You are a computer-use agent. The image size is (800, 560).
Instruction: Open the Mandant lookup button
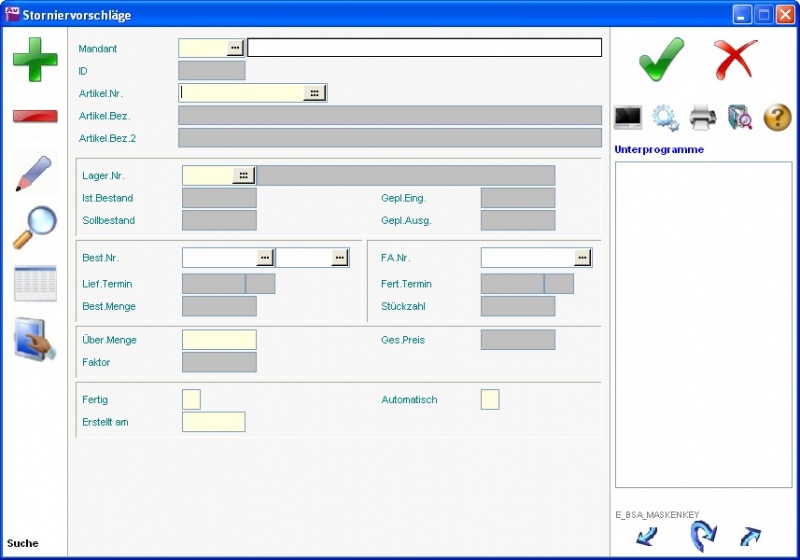pos(235,48)
